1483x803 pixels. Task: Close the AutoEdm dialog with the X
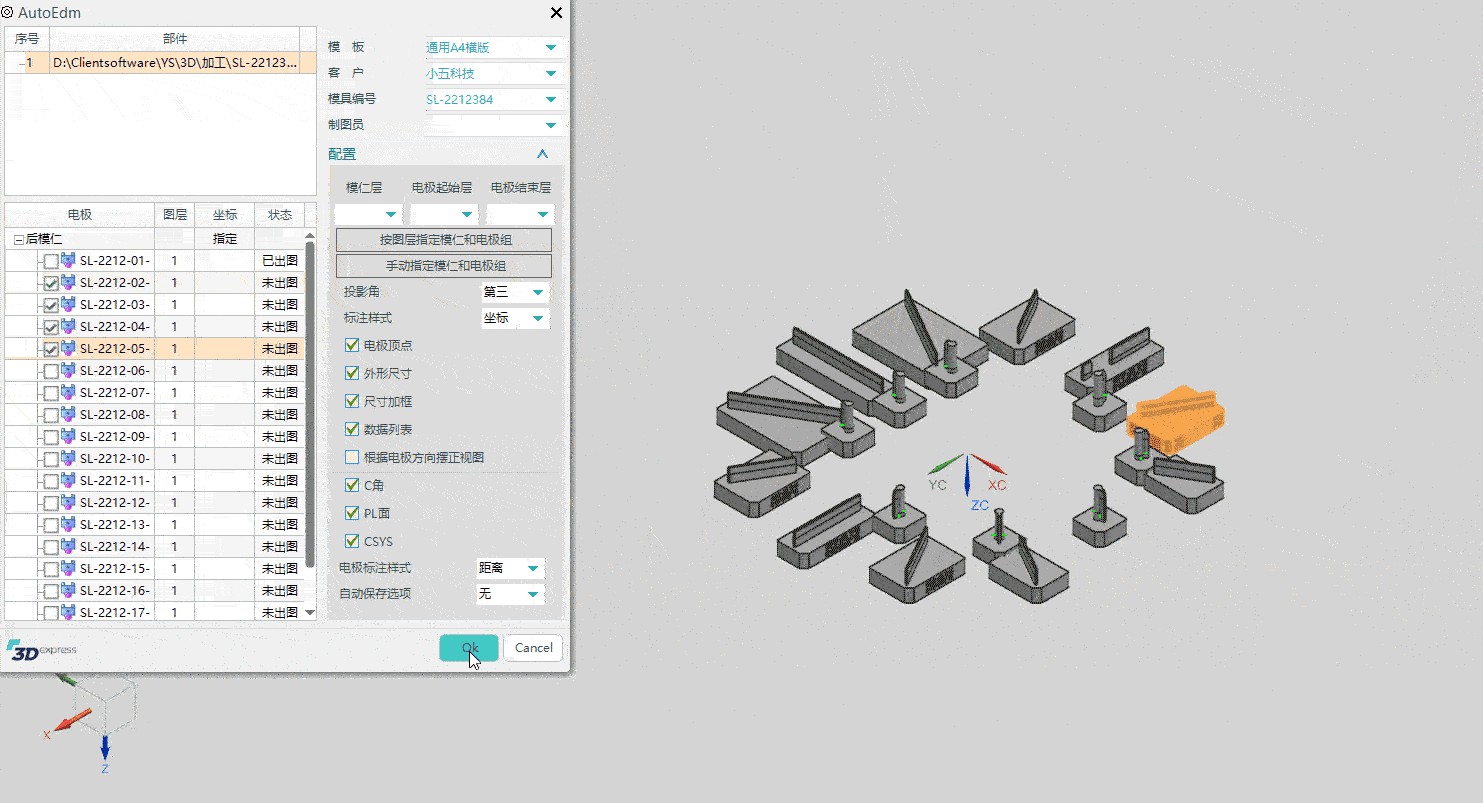(x=557, y=13)
